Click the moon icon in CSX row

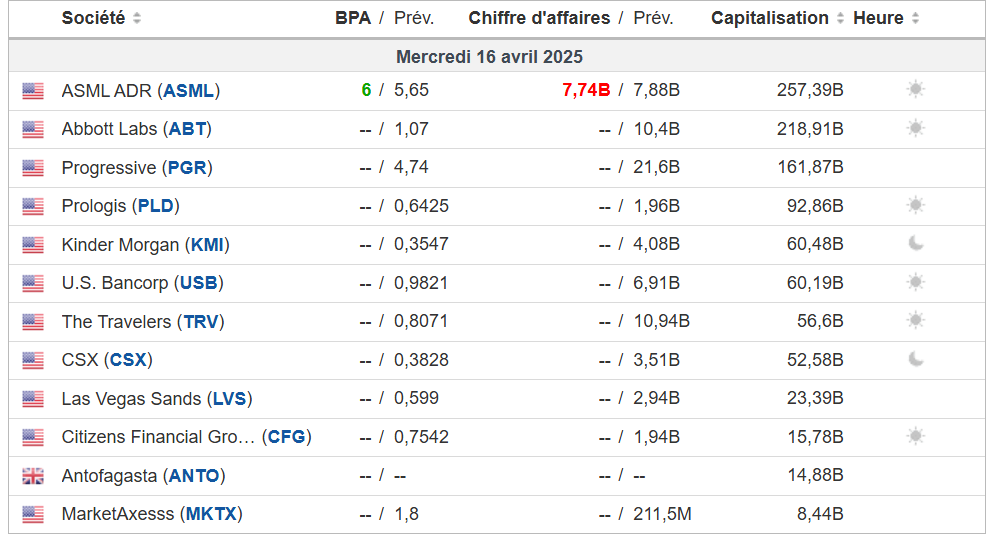coord(915,359)
